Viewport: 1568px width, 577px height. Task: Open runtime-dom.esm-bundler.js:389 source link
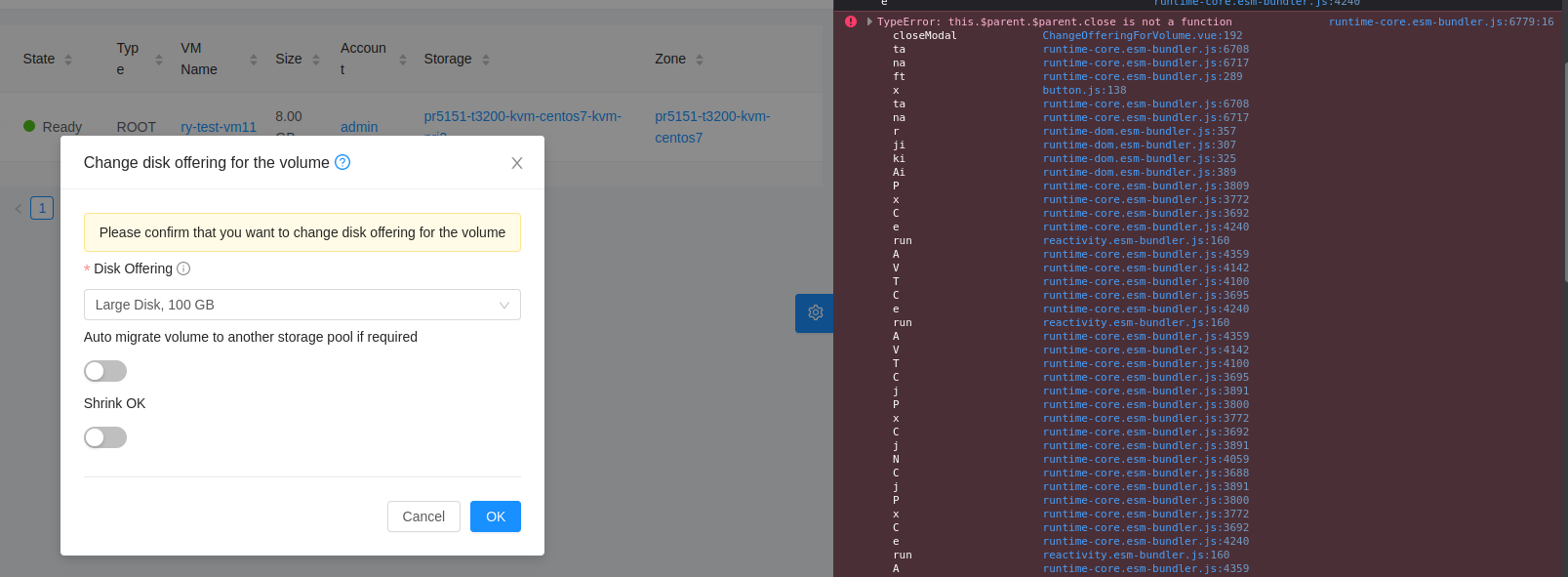point(1140,172)
